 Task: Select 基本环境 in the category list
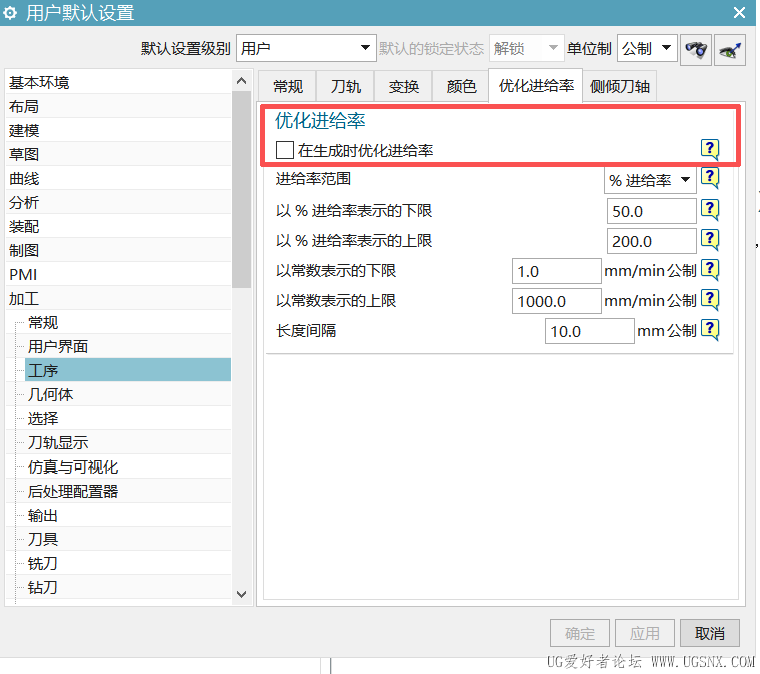coord(118,82)
